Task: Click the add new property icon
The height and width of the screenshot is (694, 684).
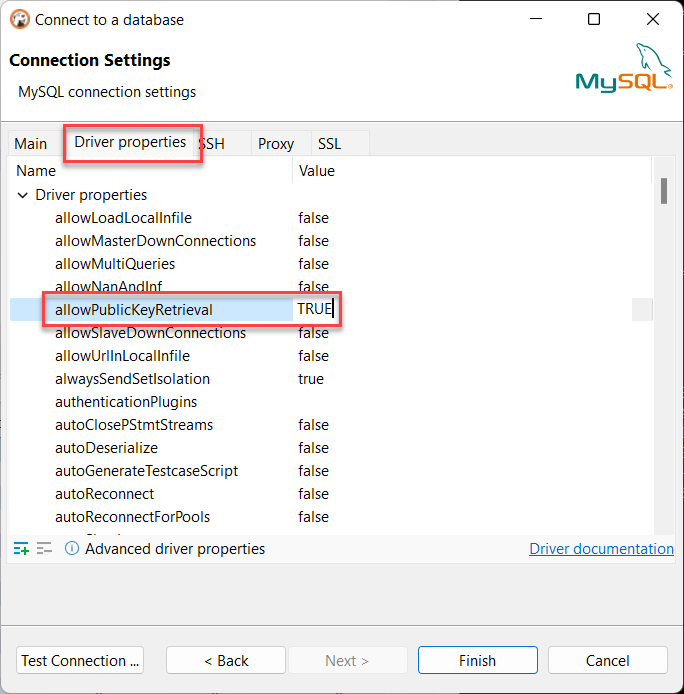Action: 21,548
